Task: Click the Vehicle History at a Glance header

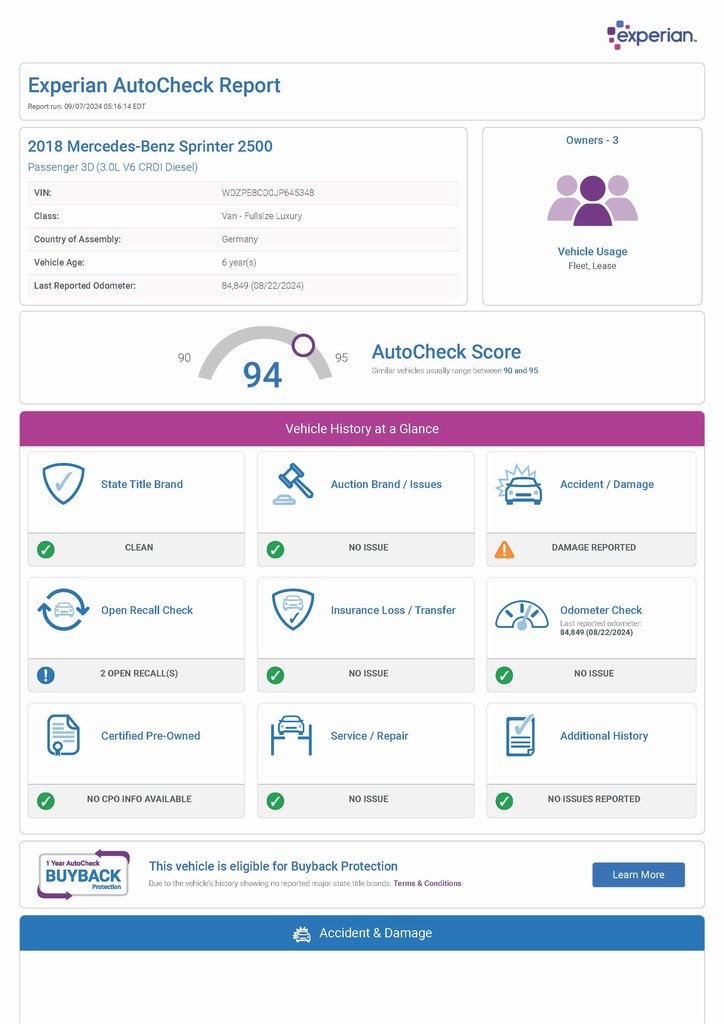Action: 362,429
